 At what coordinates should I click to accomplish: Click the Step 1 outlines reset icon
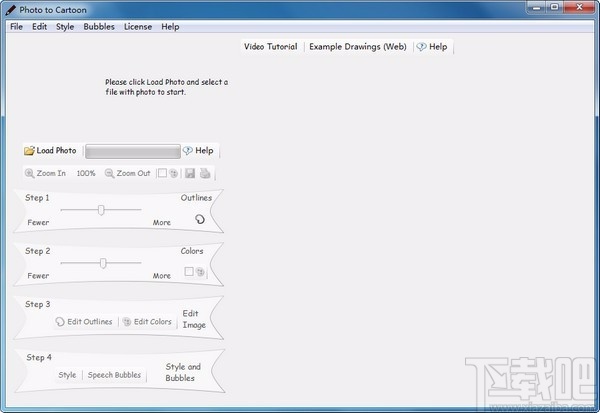tap(200, 219)
